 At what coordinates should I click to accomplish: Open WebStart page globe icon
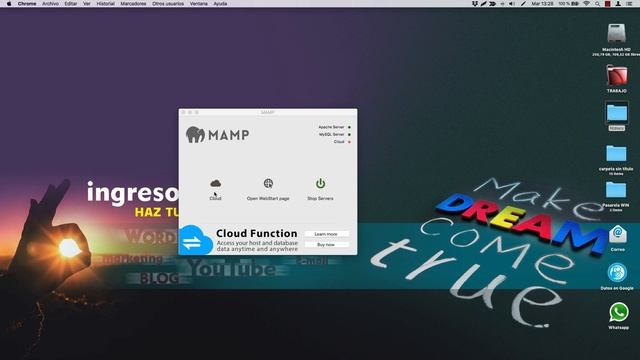(x=268, y=184)
